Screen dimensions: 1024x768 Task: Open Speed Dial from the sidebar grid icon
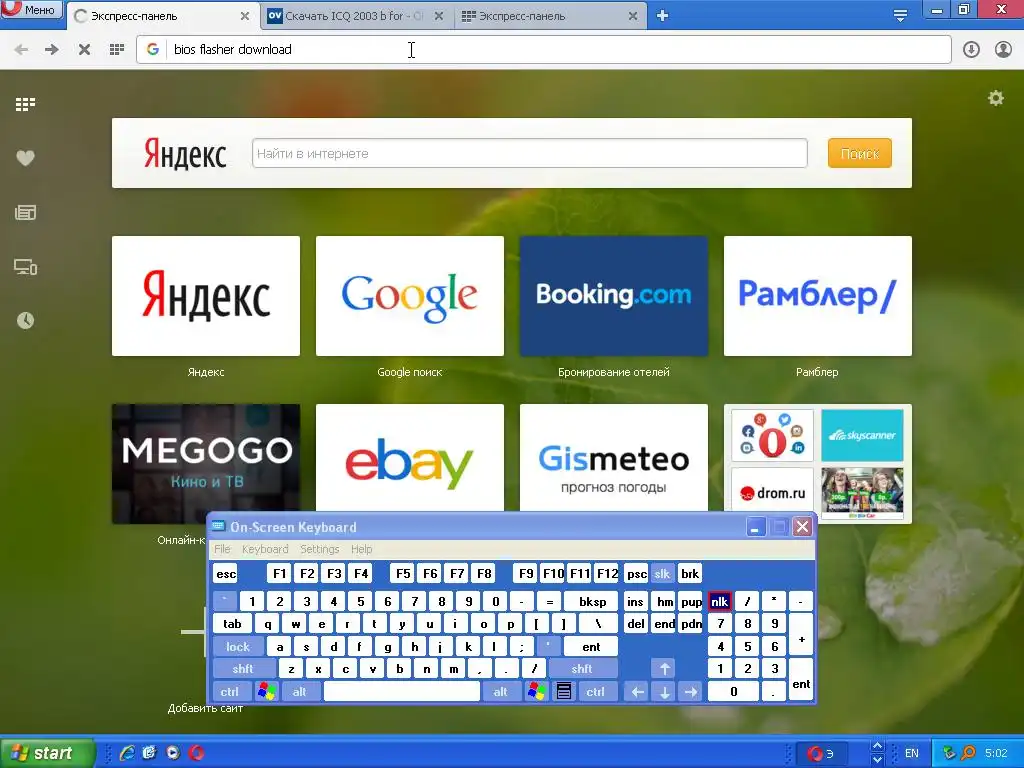(25, 104)
